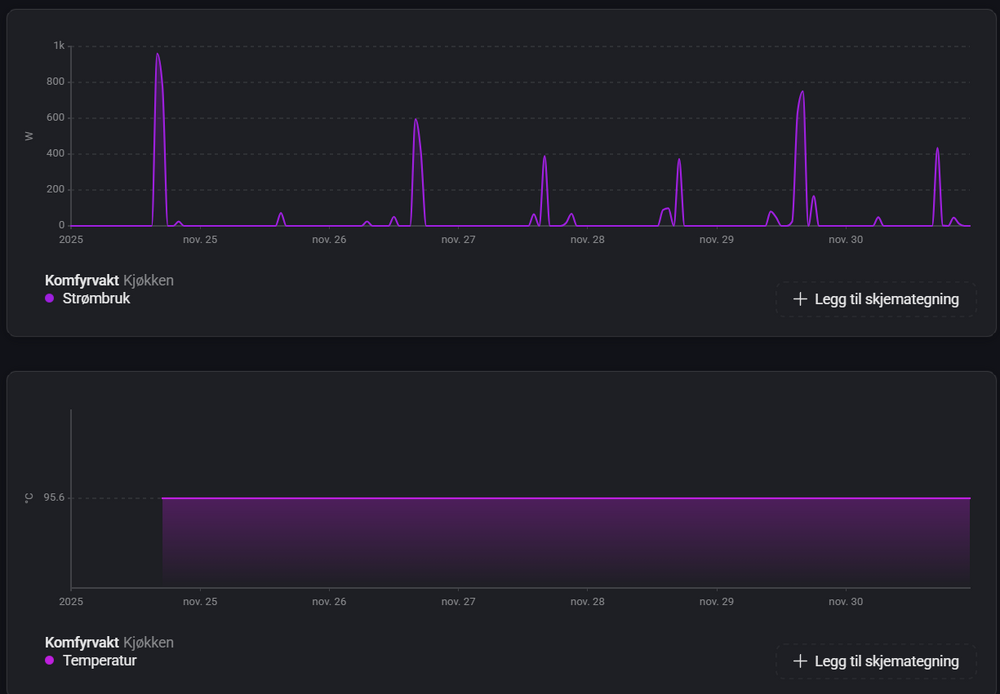Image resolution: width=1000 pixels, height=694 pixels.
Task: Click the 95.6 value on the temperature axis
Action: tap(54, 498)
